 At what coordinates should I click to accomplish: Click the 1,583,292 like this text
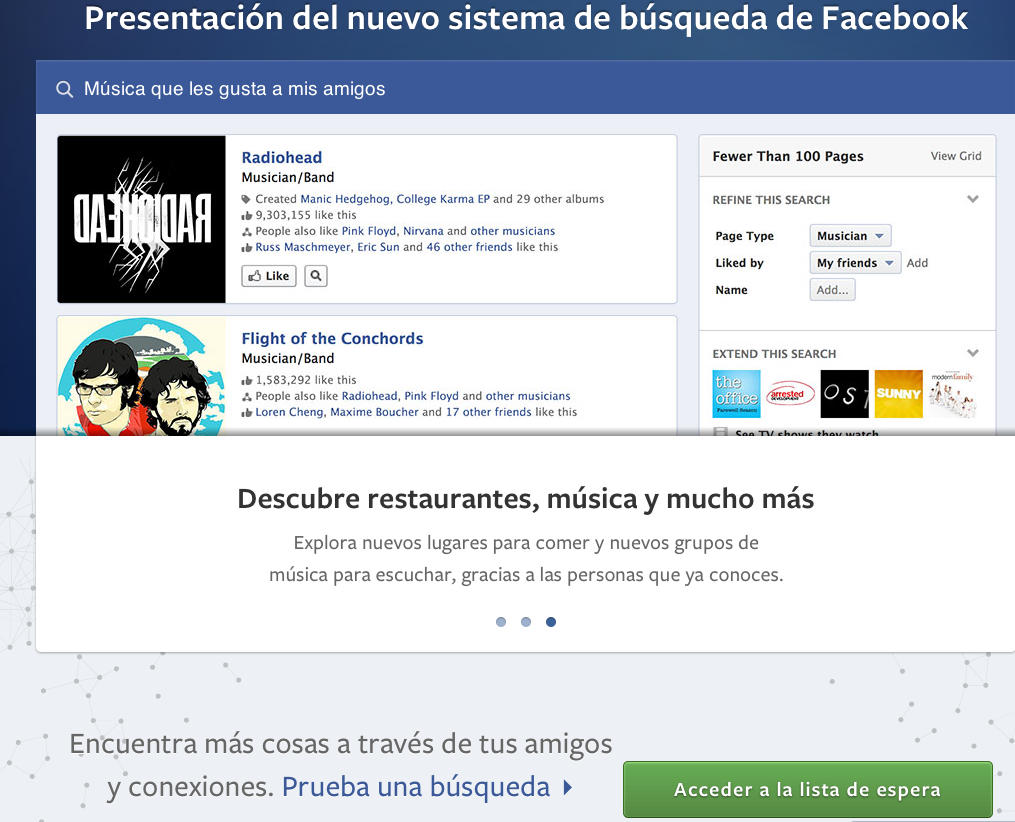click(x=306, y=380)
